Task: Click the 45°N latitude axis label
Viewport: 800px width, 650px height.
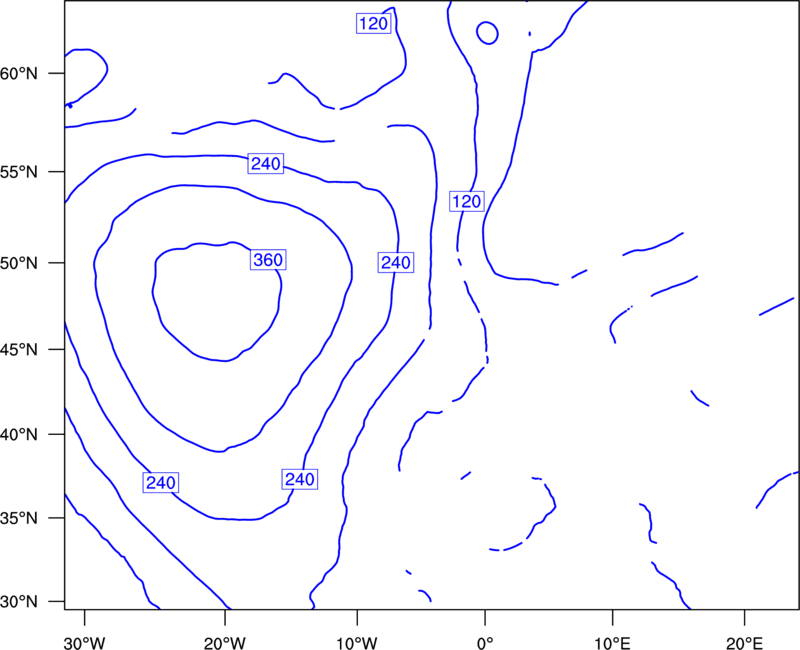Action: click(x=19, y=349)
